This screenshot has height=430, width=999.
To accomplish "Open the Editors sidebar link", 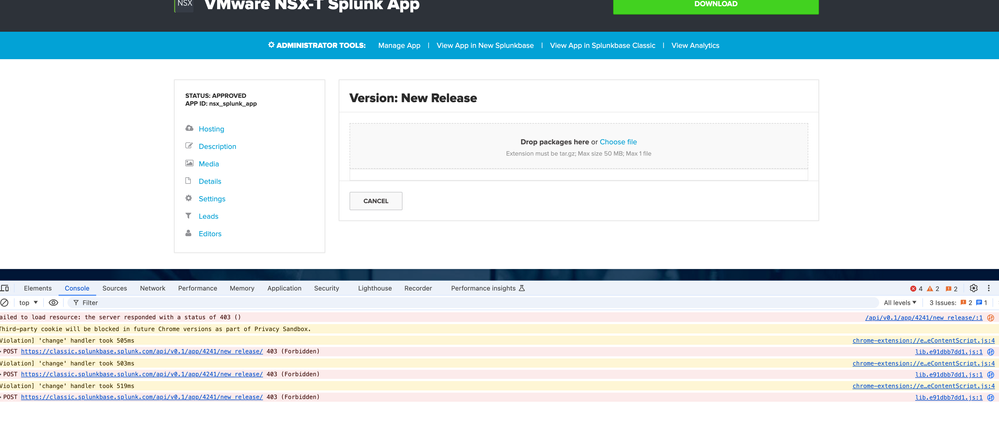I will click(x=210, y=234).
